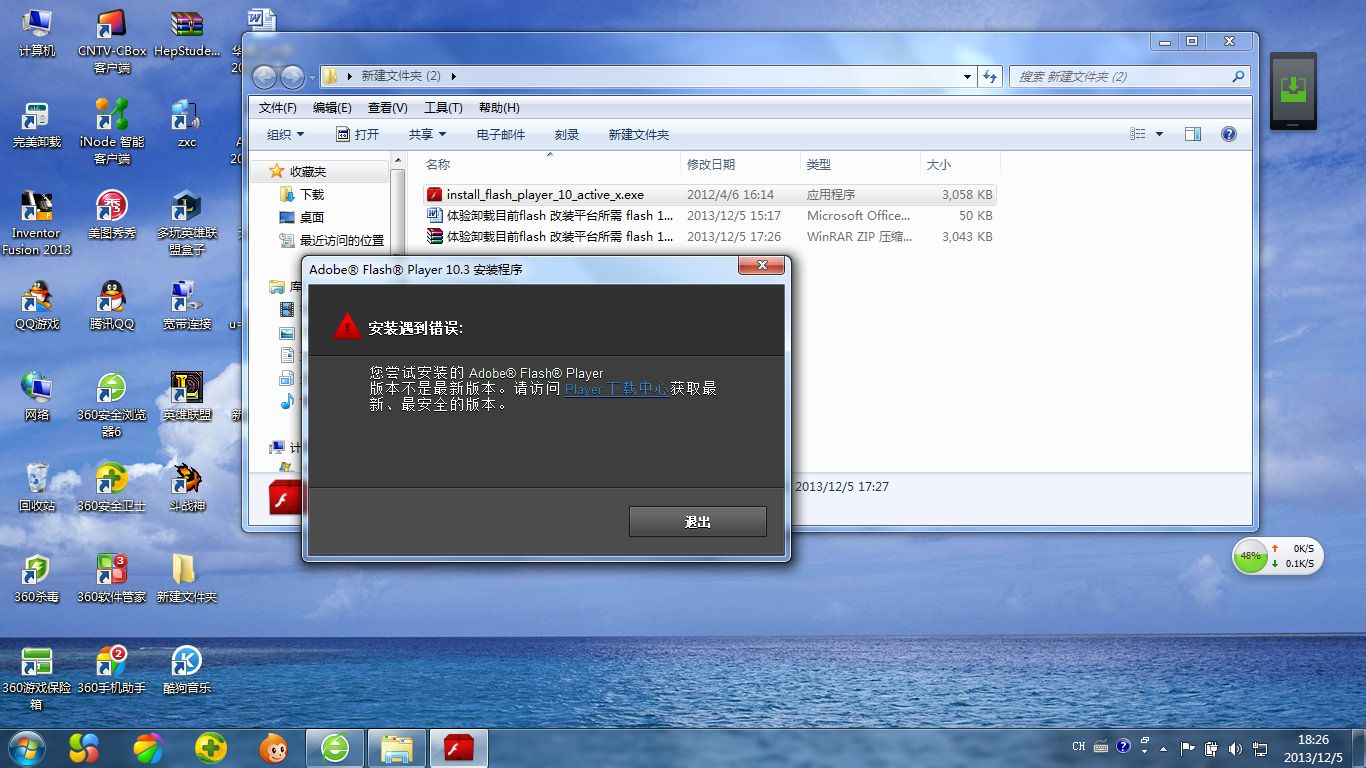The width and height of the screenshot is (1366, 768).
Task: Open 酷狗音乐 desktop icon
Action: [187, 670]
